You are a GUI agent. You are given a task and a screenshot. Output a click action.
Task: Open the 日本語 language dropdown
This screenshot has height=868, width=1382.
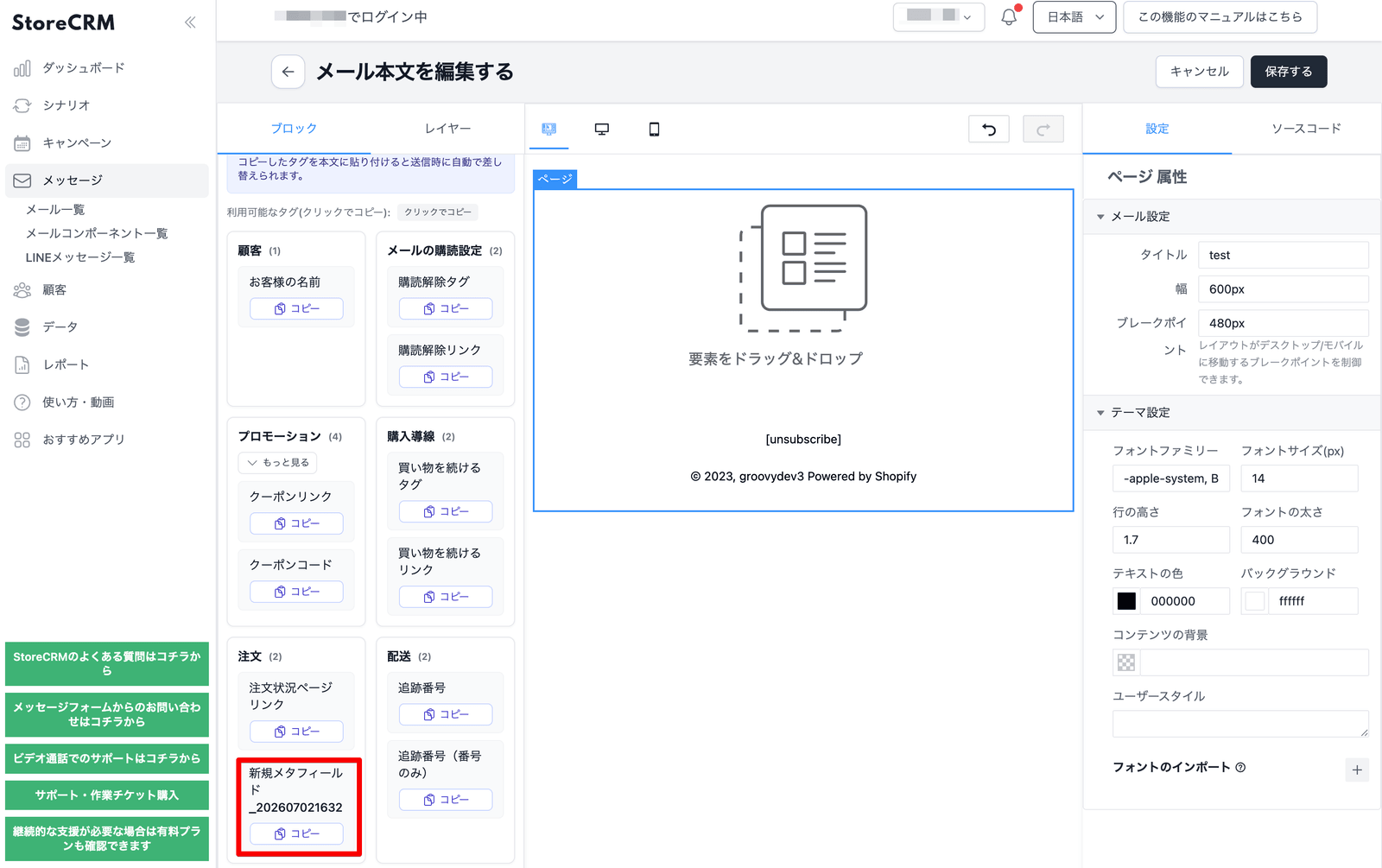coord(1074,17)
